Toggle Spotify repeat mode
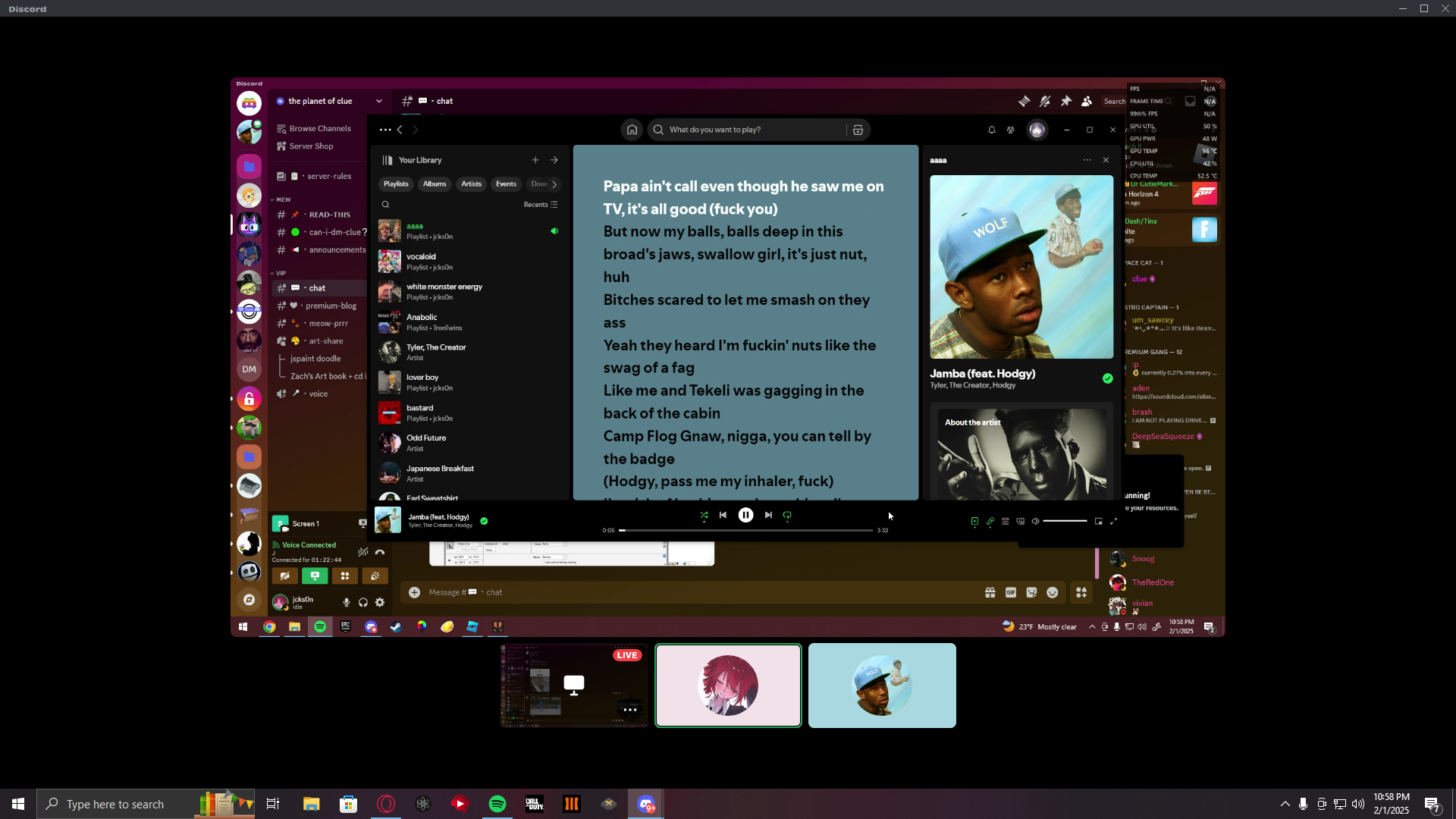Viewport: 1456px width, 819px height. [787, 515]
